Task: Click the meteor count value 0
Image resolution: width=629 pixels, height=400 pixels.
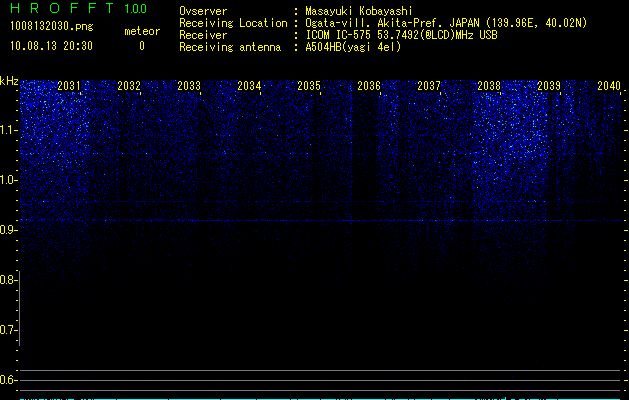Action: tap(142, 46)
